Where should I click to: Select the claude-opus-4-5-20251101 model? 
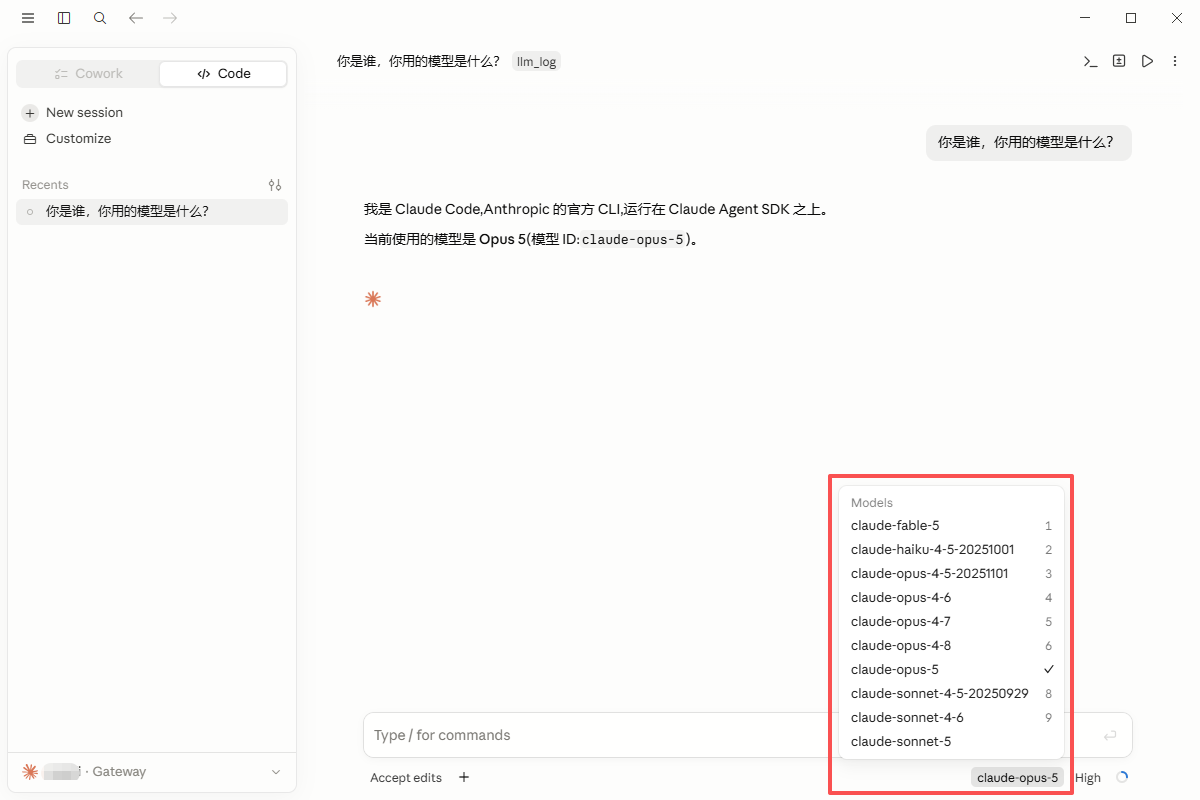[x=951, y=574]
